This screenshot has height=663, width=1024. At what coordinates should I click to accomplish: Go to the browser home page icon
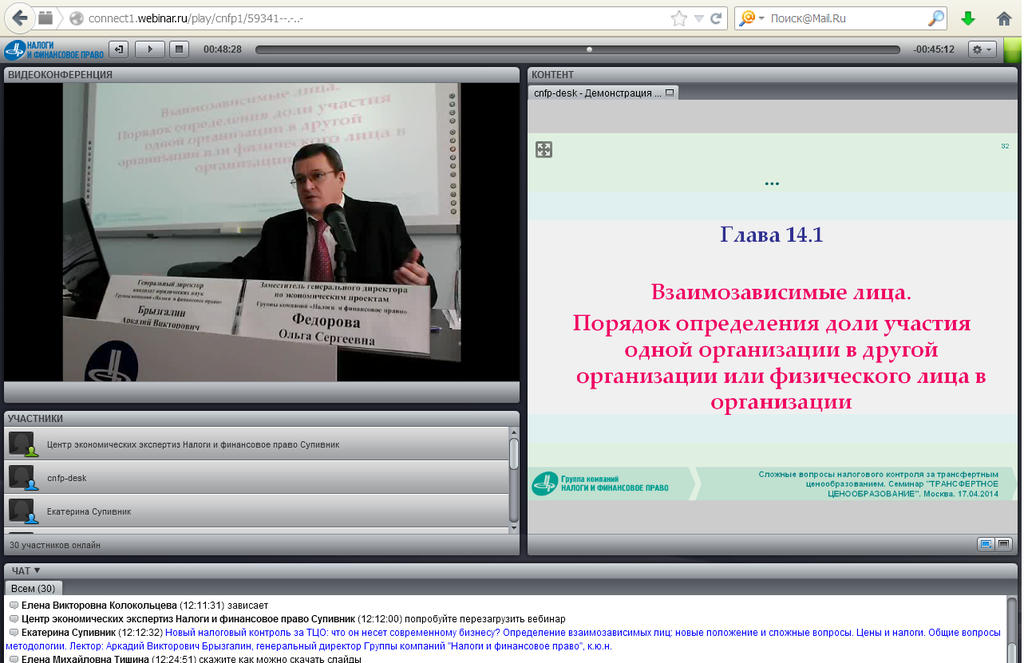coord(1004,18)
